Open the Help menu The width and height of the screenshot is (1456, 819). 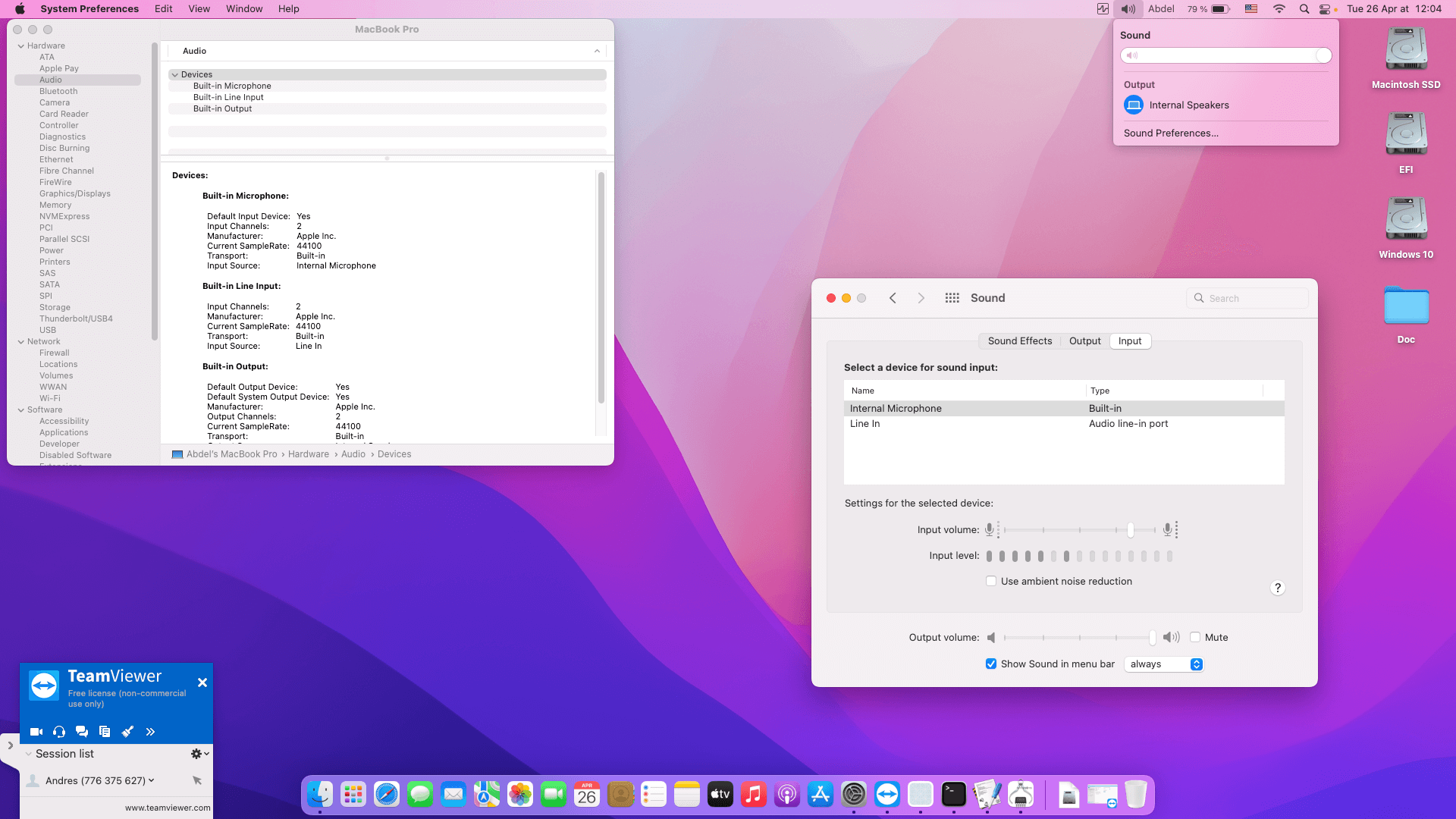tap(288, 9)
